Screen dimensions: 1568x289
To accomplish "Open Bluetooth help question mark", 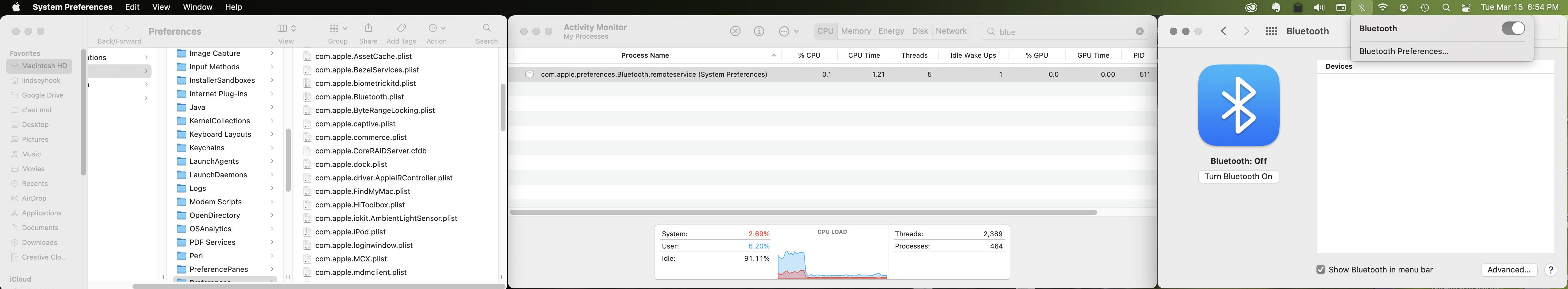I will pyautogui.click(x=1550, y=270).
